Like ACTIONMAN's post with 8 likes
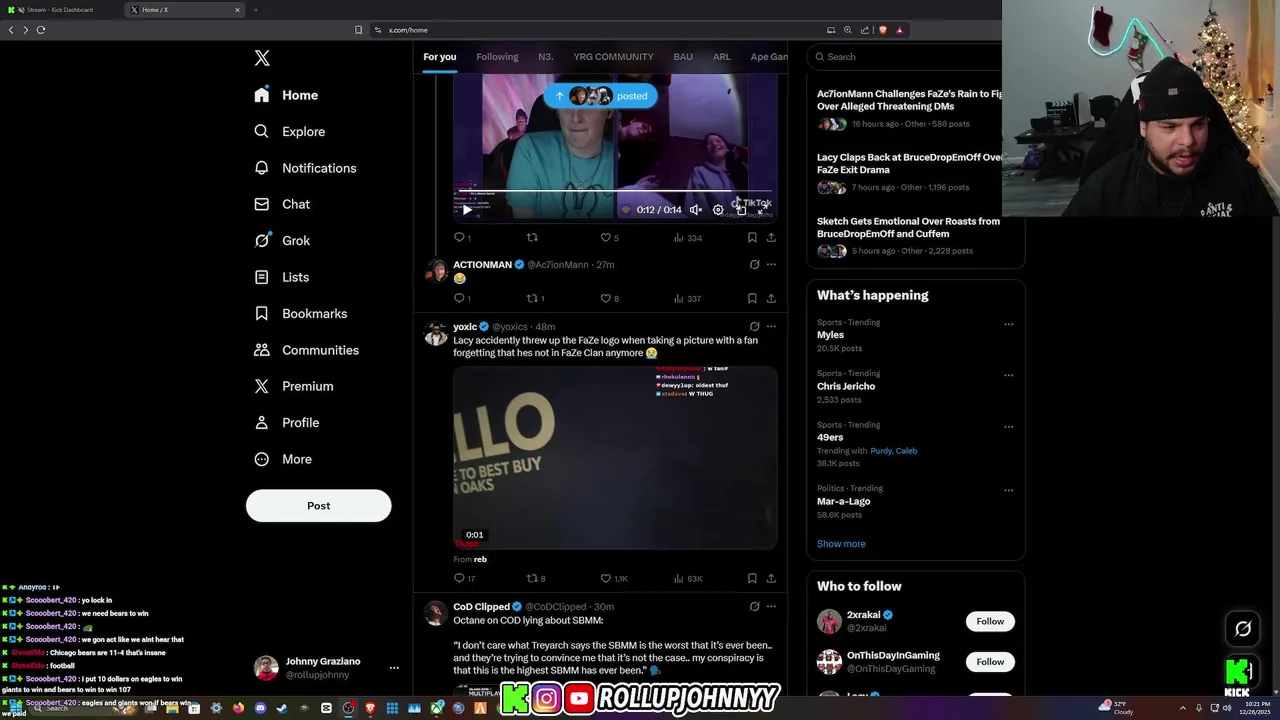Screen dimensions: 1280x720 click(x=609, y=298)
